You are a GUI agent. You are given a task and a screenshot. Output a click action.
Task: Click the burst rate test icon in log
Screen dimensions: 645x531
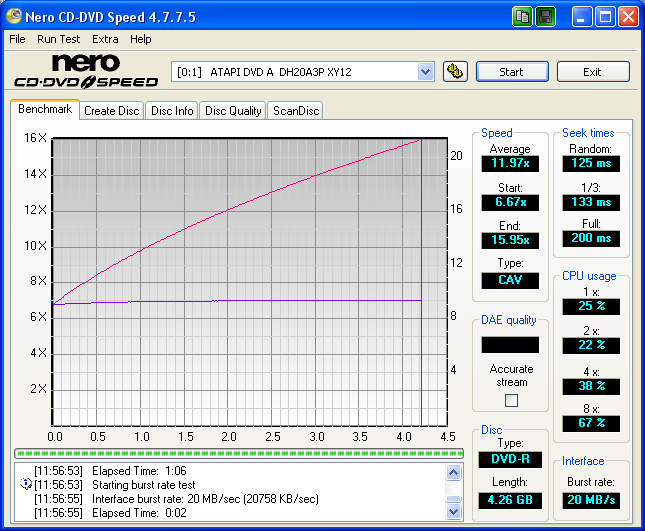click(26, 484)
